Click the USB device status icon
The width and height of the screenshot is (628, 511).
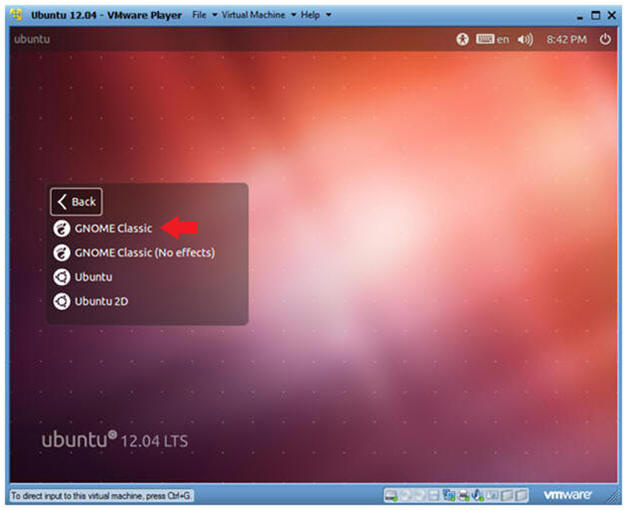tap(478, 496)
